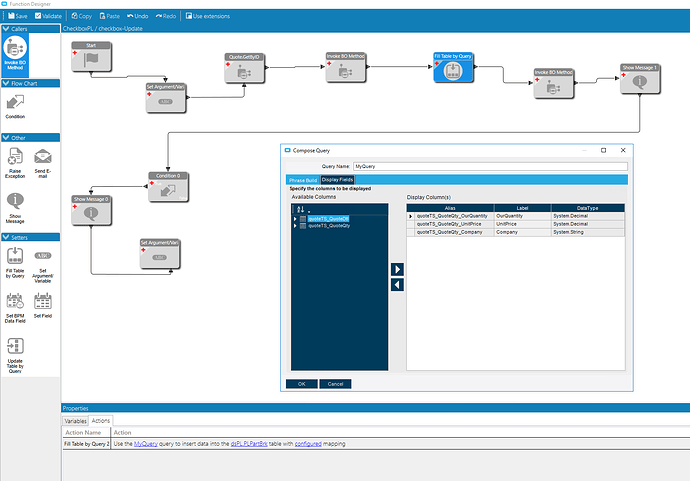Select the quoteTS_QuoteQty_Company row
The width and height of the screenshot is (690, 481).
[x=515, y=232]
